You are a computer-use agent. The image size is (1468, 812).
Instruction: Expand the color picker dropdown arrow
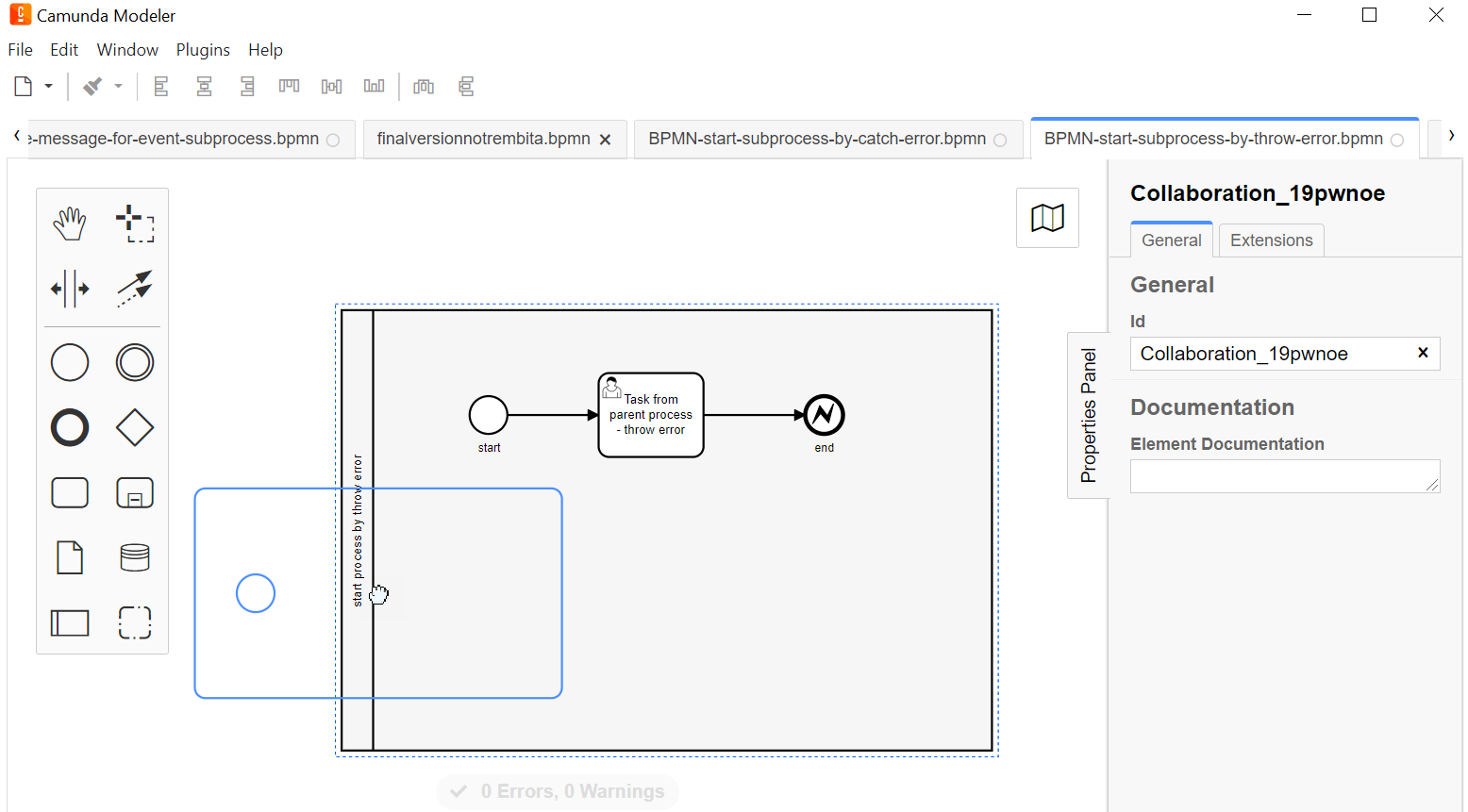click(118, 87)
